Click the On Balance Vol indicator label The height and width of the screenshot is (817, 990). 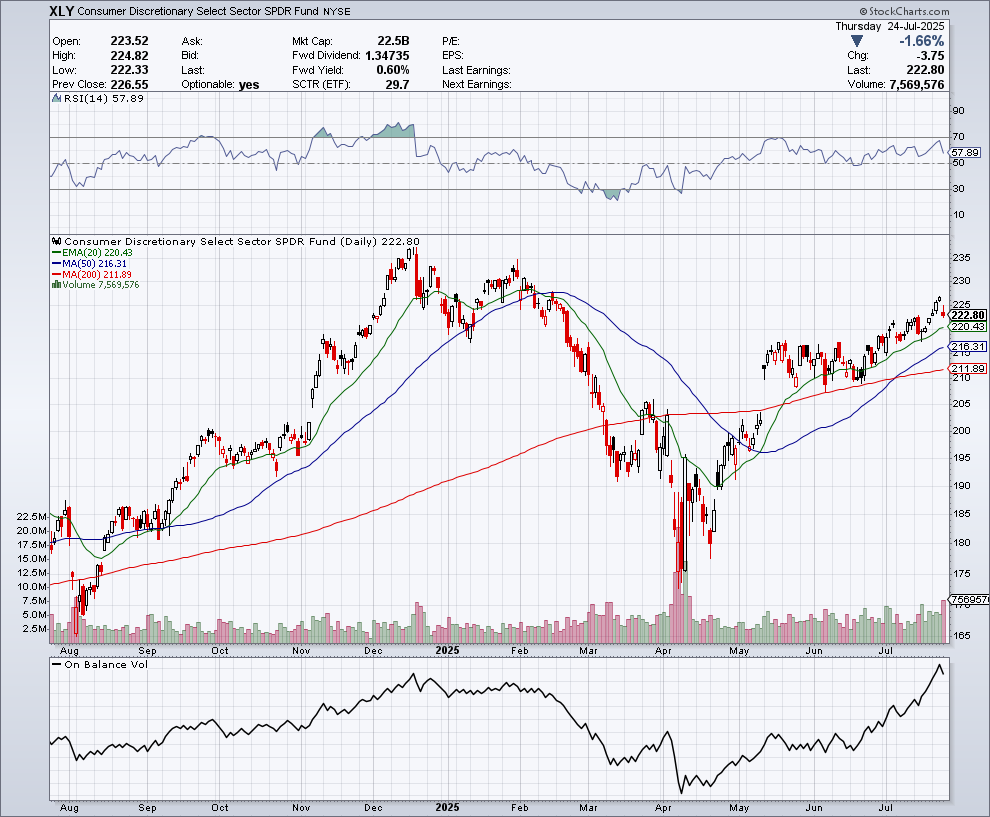(x=106, y=664)
